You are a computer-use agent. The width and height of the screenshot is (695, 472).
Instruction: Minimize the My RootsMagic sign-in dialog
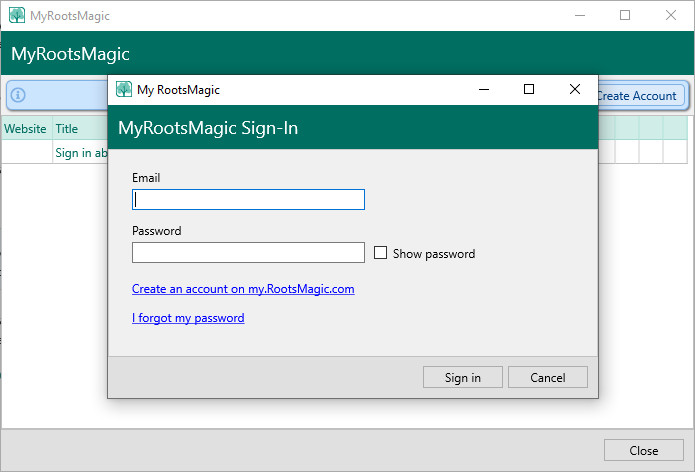[x=483, y=89]
